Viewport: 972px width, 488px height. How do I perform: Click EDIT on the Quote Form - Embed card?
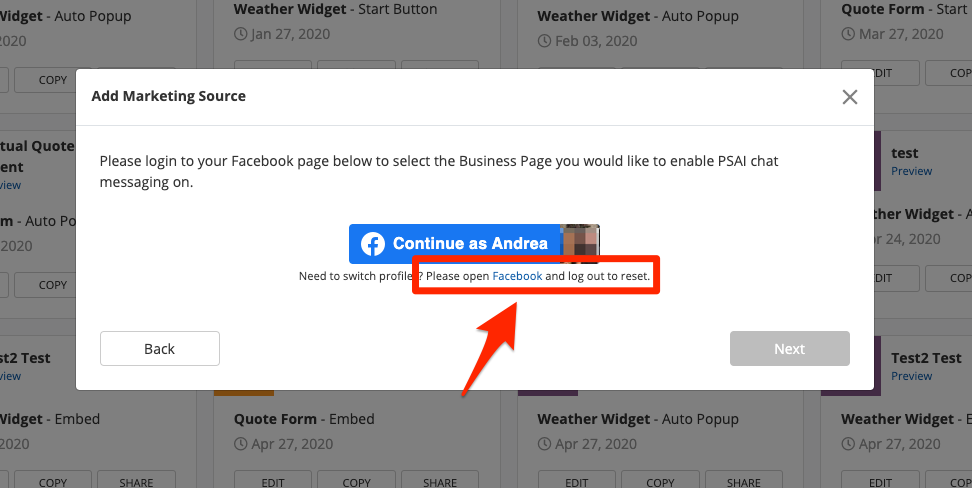[273, 482]
